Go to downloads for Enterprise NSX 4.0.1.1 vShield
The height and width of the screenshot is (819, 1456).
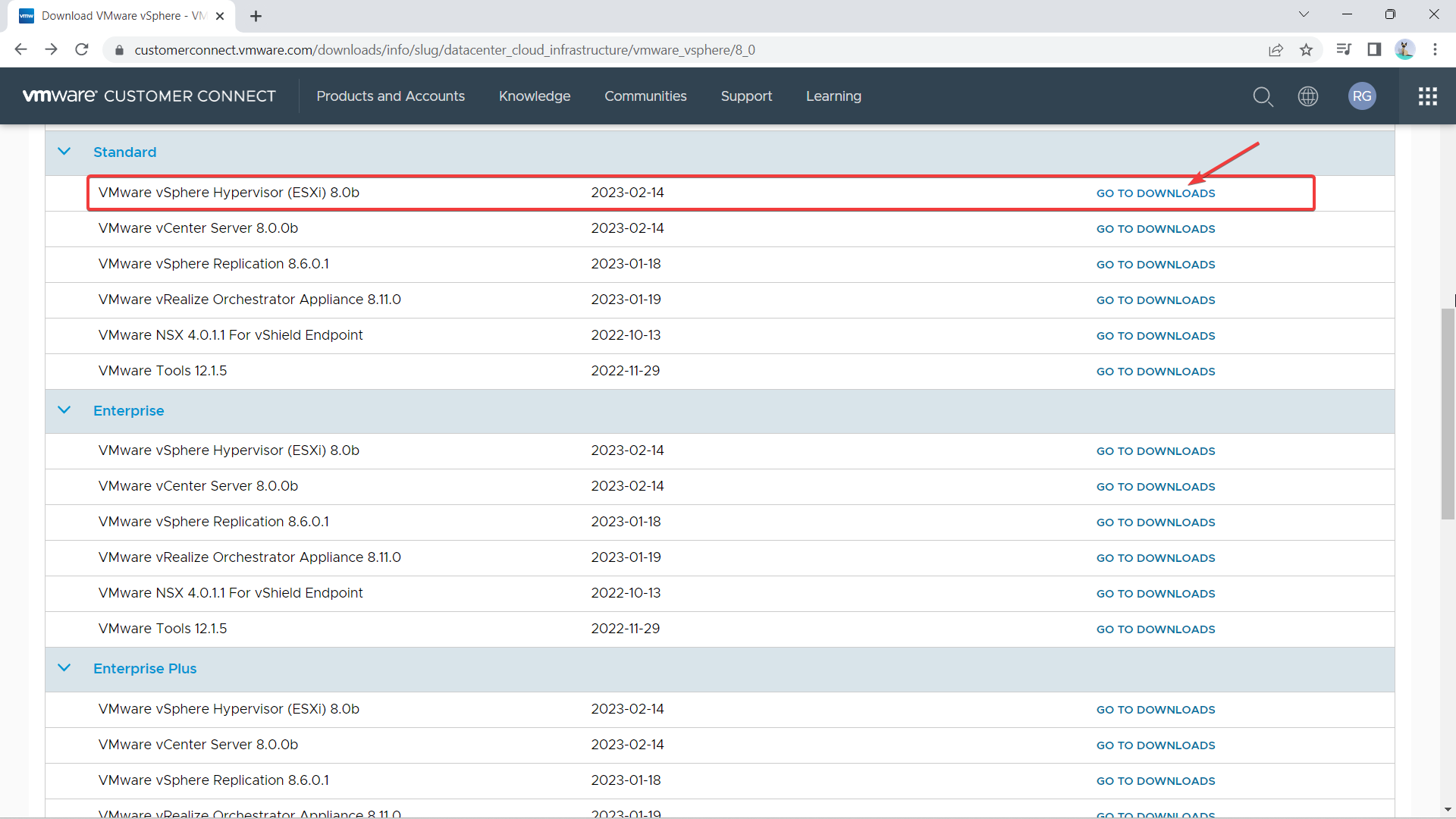pyautogui.click(x=1155, y=594)
